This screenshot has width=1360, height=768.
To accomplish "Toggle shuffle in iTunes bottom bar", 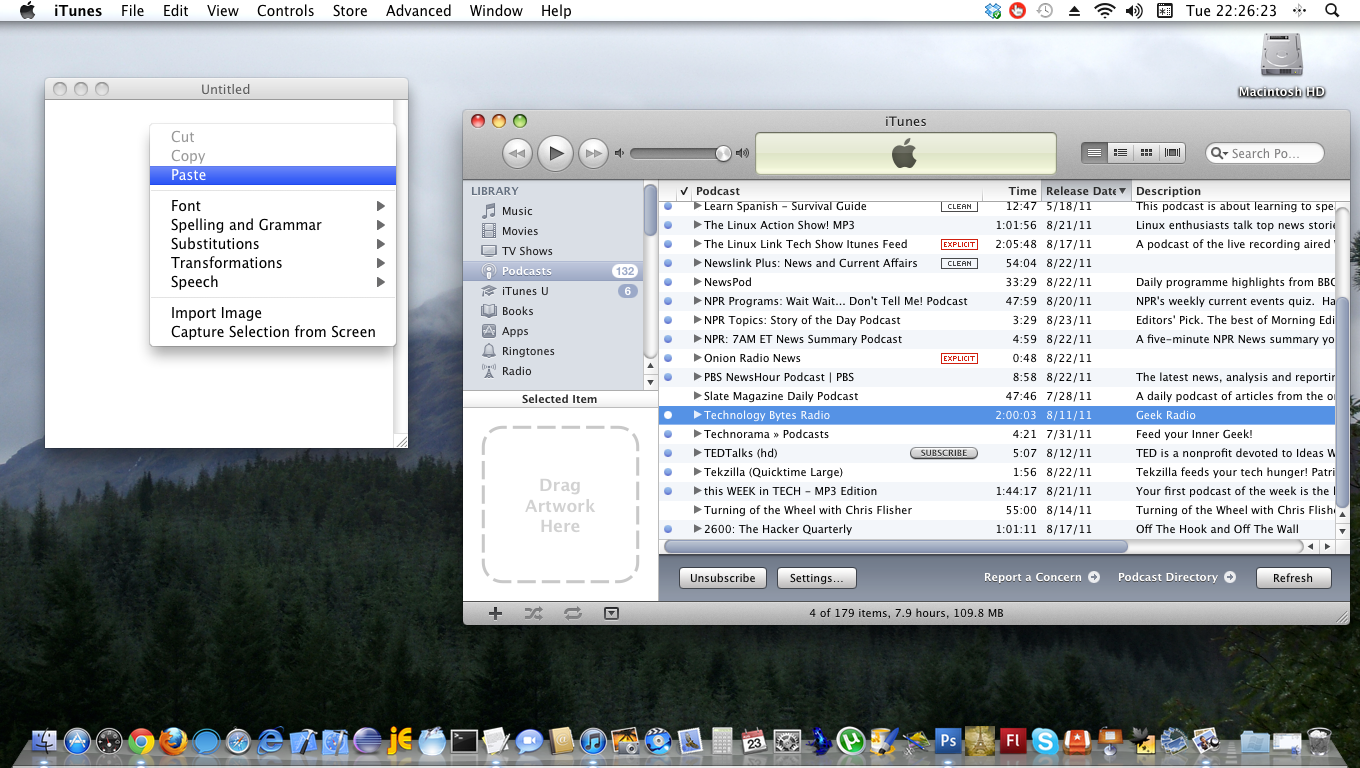I will point(533,613).
